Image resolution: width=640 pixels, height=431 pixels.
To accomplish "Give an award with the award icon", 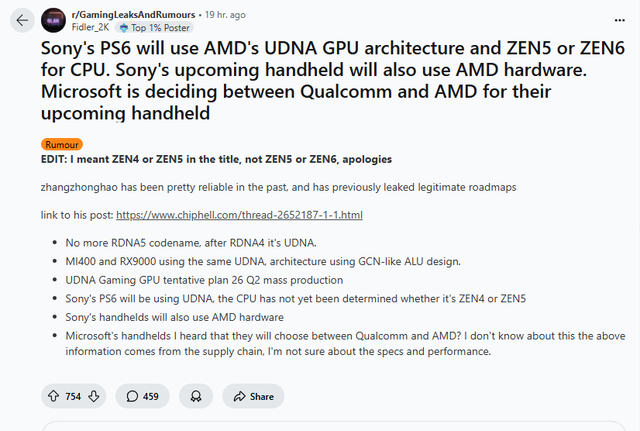I will pyautogui.click(x=196, y=396).
